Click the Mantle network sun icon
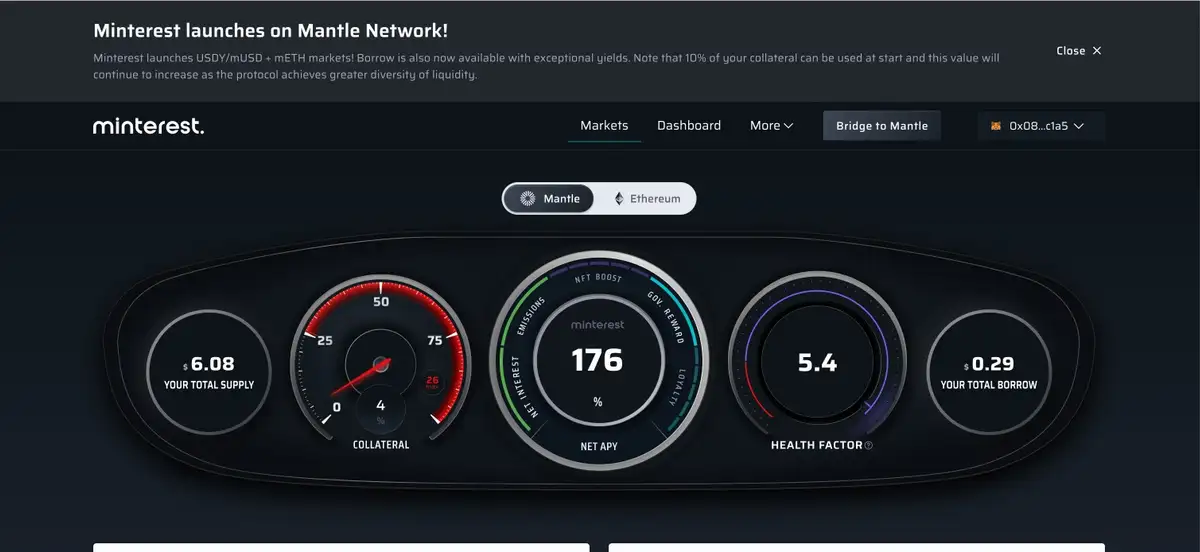The image size is (1200, 552). [x=528, y=198]
